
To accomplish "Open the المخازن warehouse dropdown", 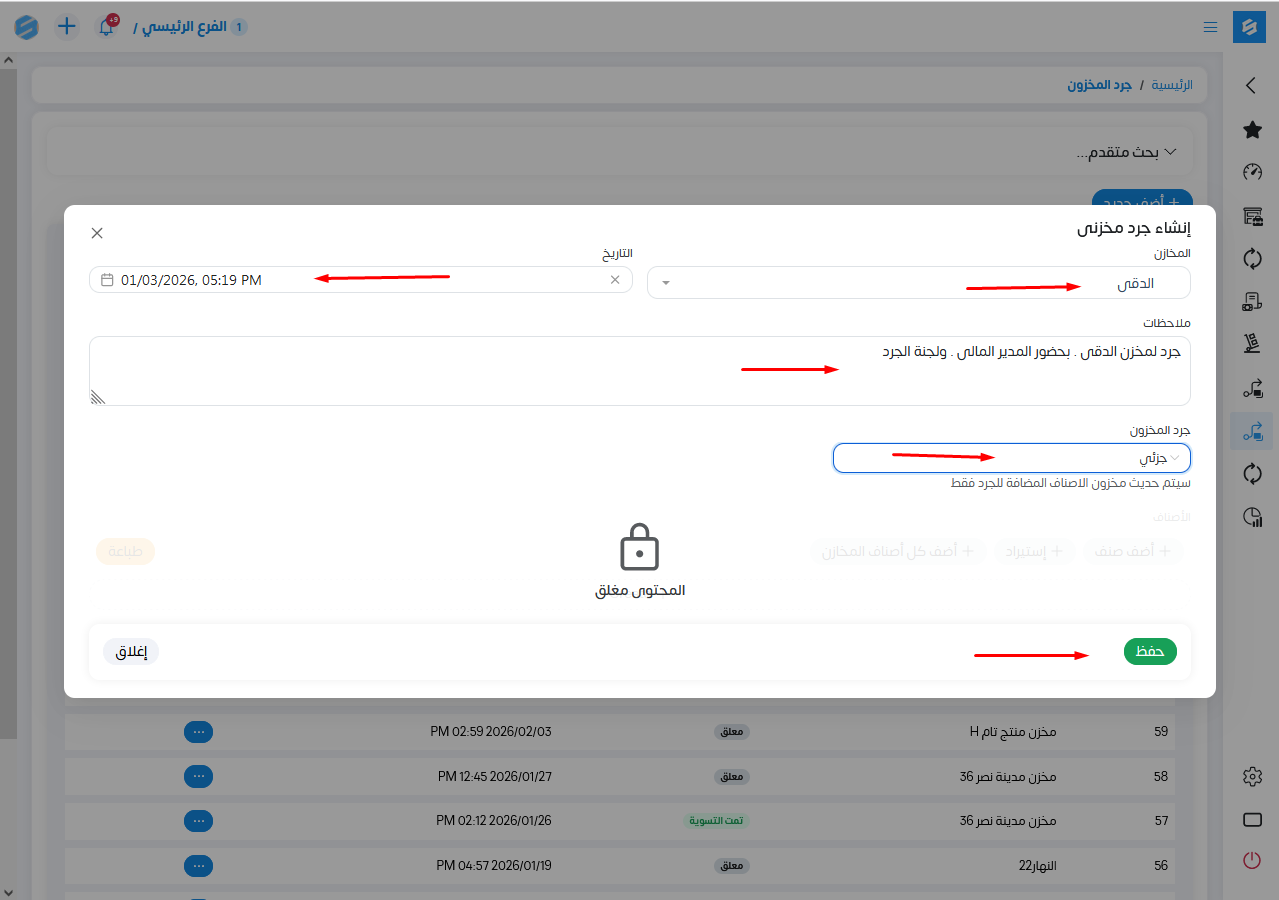I will (x=918, y=283).
